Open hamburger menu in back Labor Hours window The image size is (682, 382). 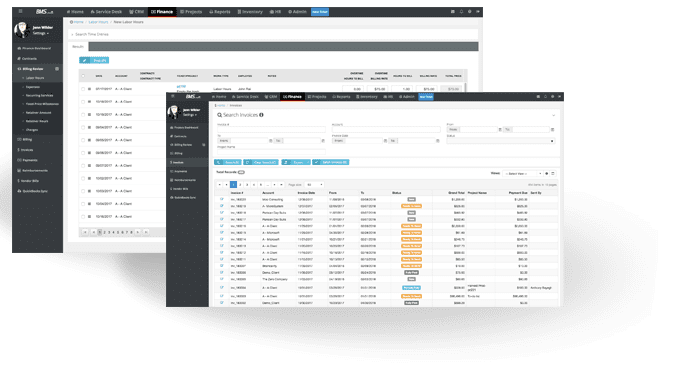[20, 11]
